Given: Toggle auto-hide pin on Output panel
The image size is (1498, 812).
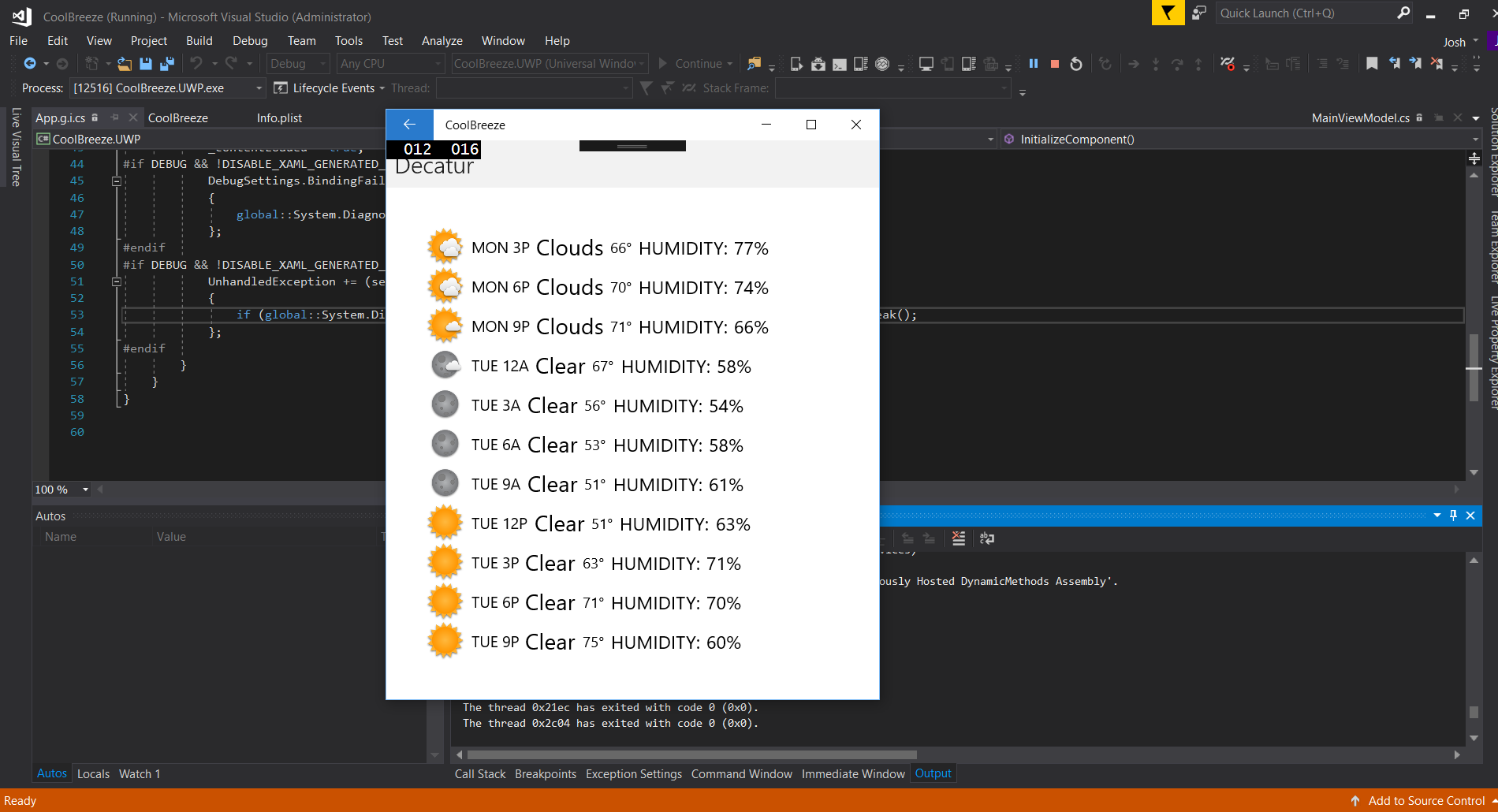Looking at the screenshot, I should click(x=1453, y=516).
